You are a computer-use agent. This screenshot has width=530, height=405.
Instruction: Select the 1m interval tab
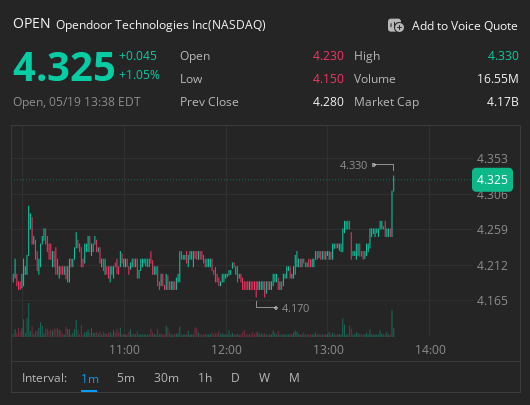(90, 378)
